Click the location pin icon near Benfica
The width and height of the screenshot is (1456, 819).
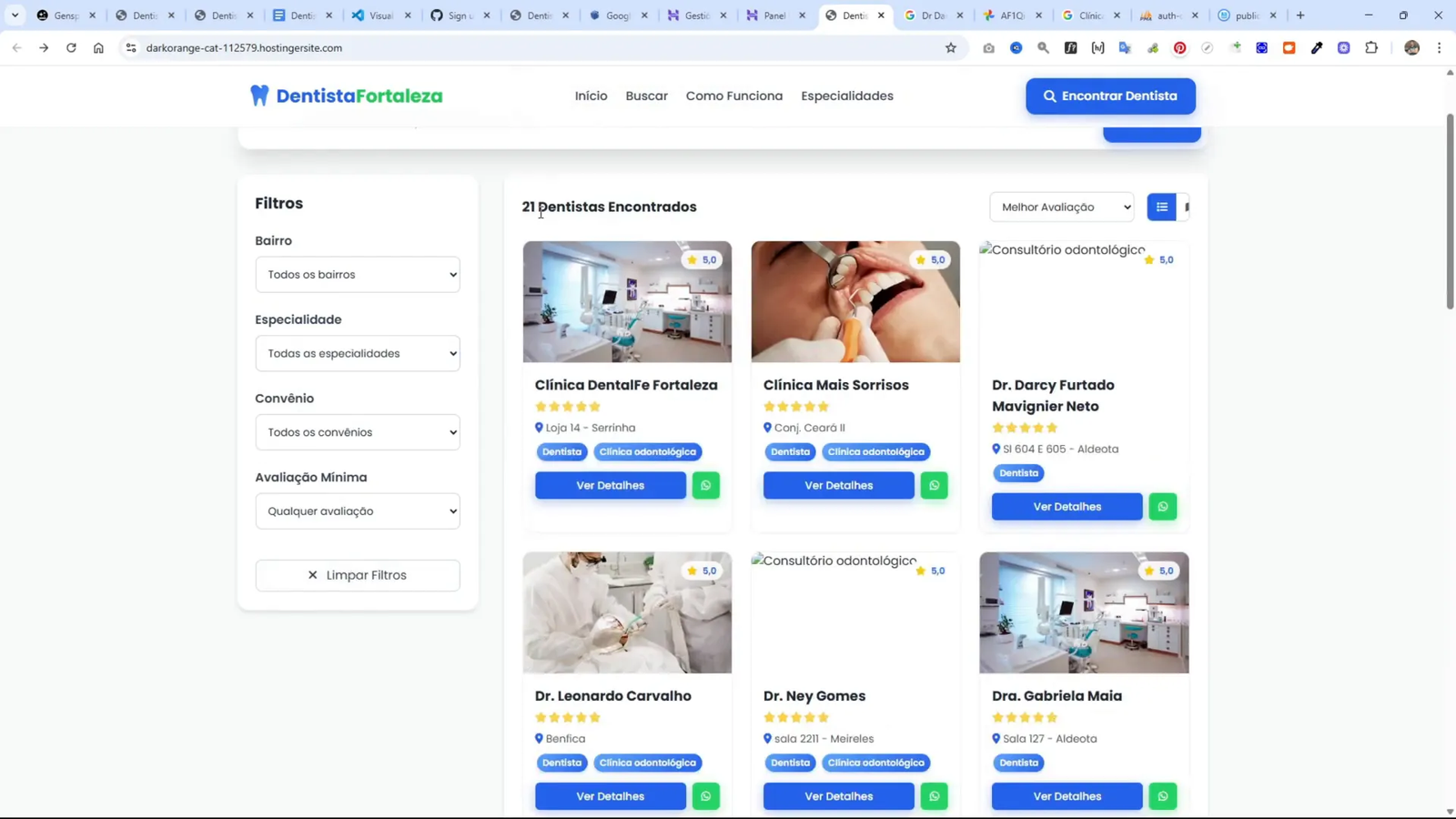coord(537,738)
